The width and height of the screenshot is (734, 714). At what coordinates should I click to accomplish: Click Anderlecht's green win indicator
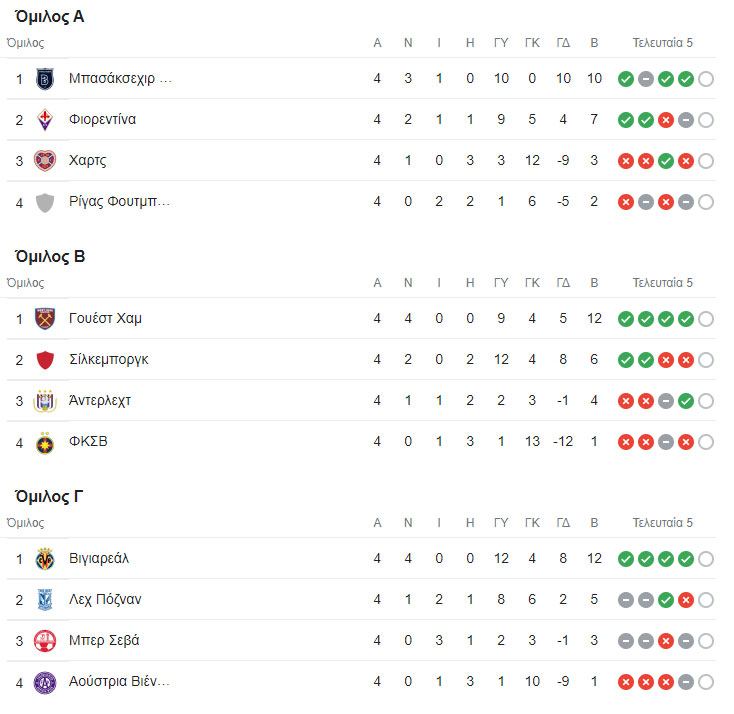[x=686, y=401]
